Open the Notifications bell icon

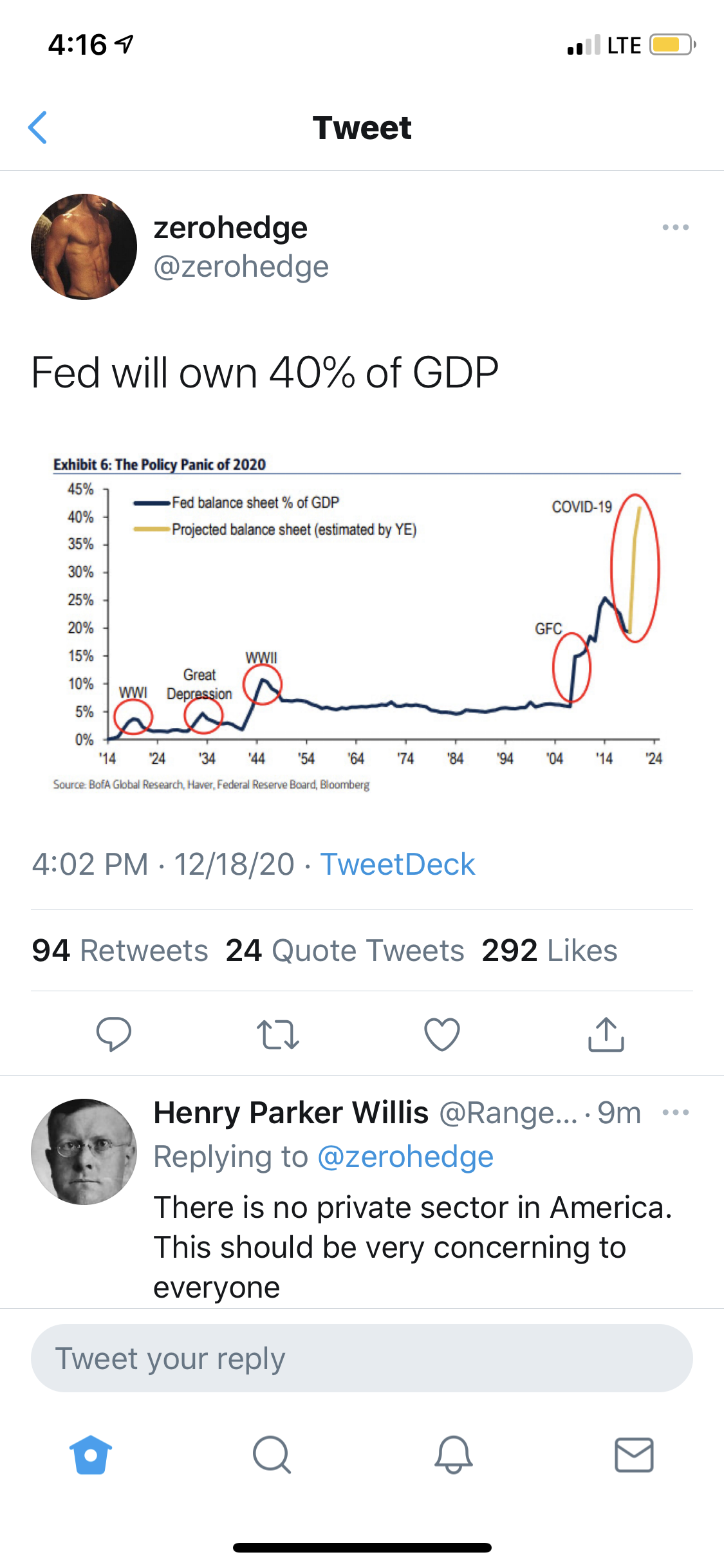point(452,1455)
